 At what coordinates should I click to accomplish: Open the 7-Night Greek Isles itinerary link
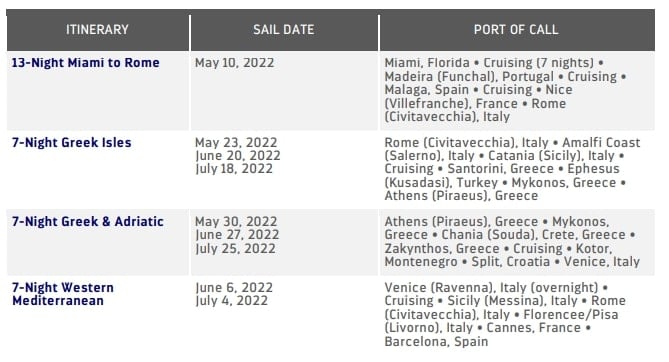72,142
